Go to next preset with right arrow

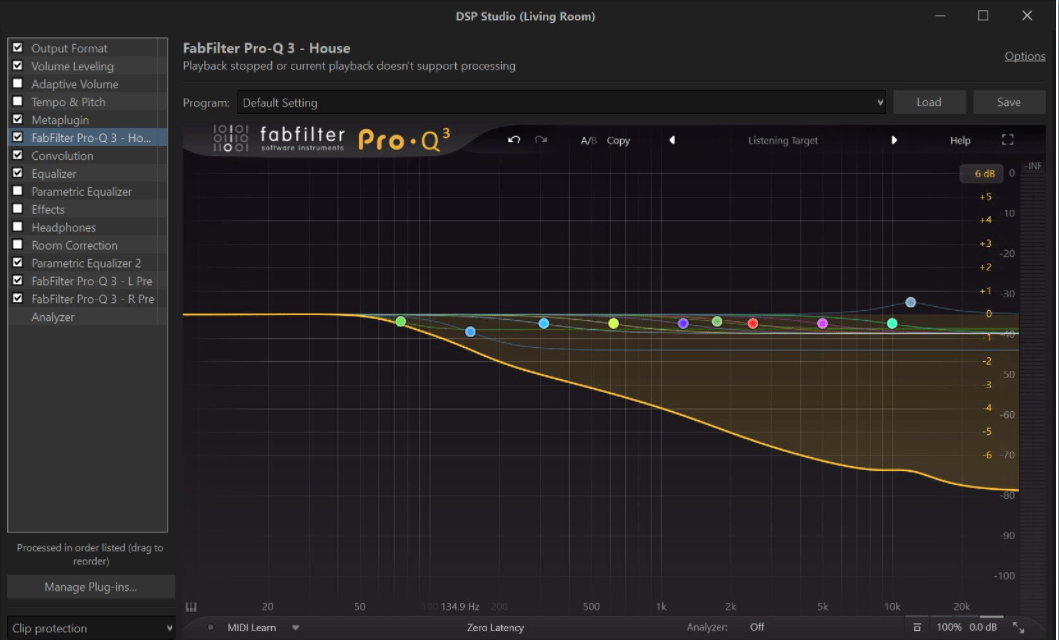pyautogui.click(x=894, y=140)
